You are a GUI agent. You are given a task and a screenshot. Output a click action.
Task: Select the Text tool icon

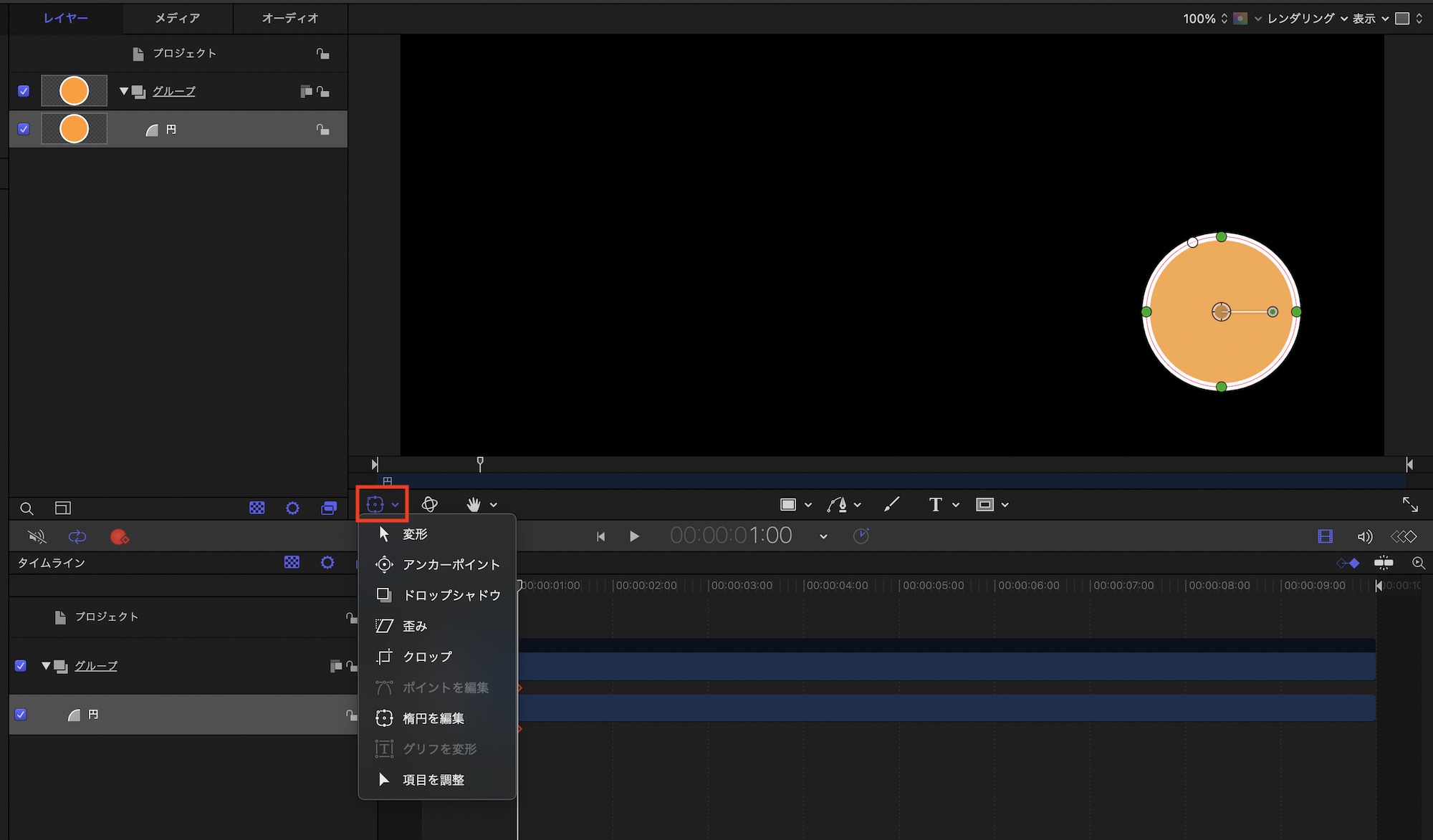click(x=935, y=504)
